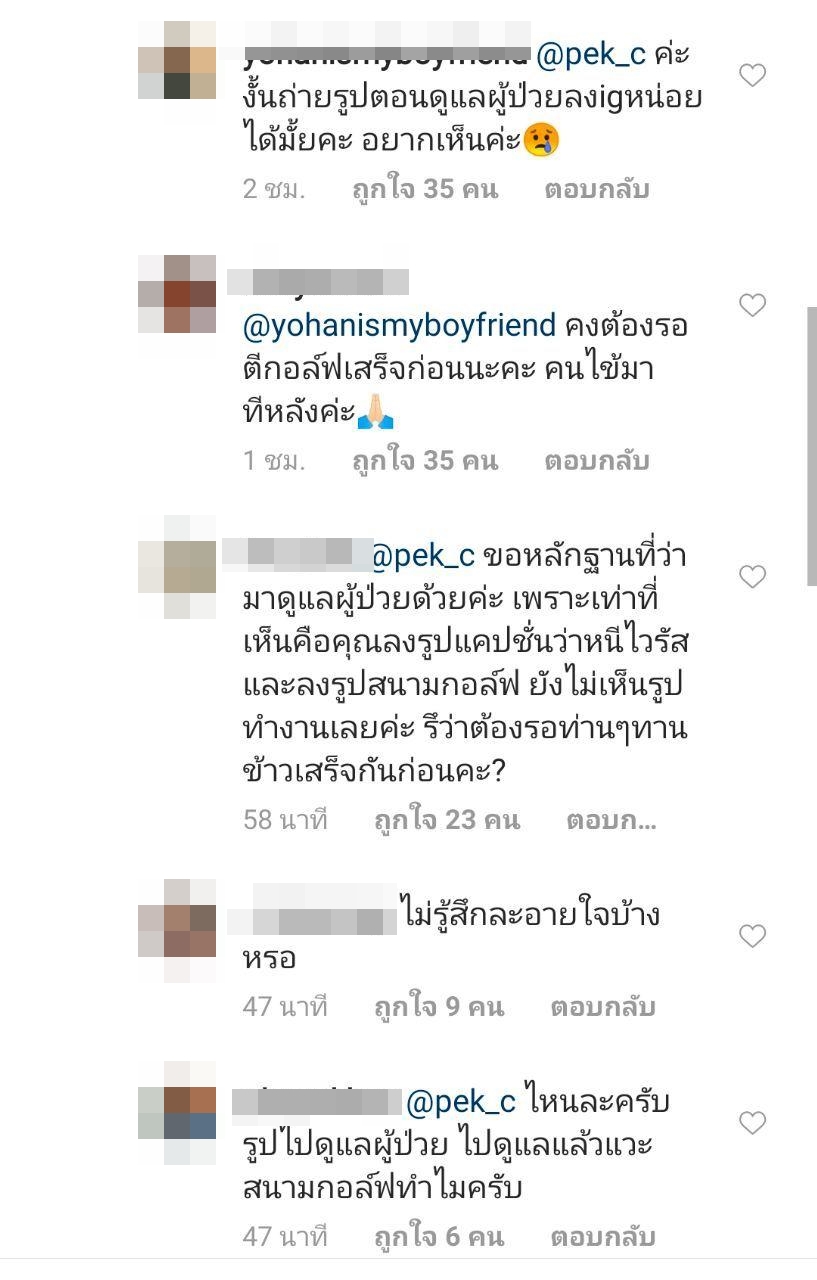The height and width of the screenshot is (1280, 817).
Task: Open the avatar beside the ไม่รู้สึกละอายใจ comment
Action: (x=177, y=931)
